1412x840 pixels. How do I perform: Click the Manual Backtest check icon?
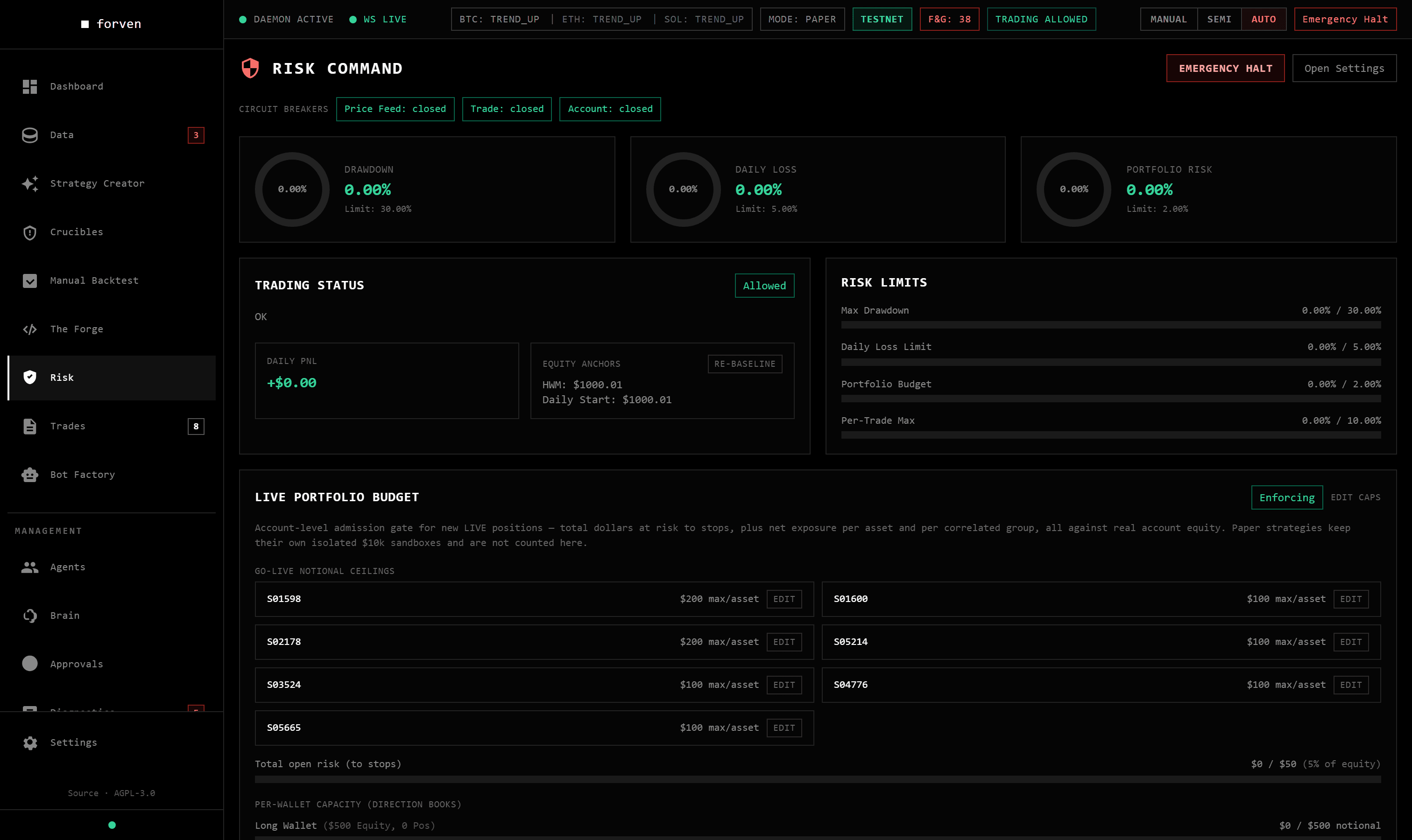pos(29,281)
